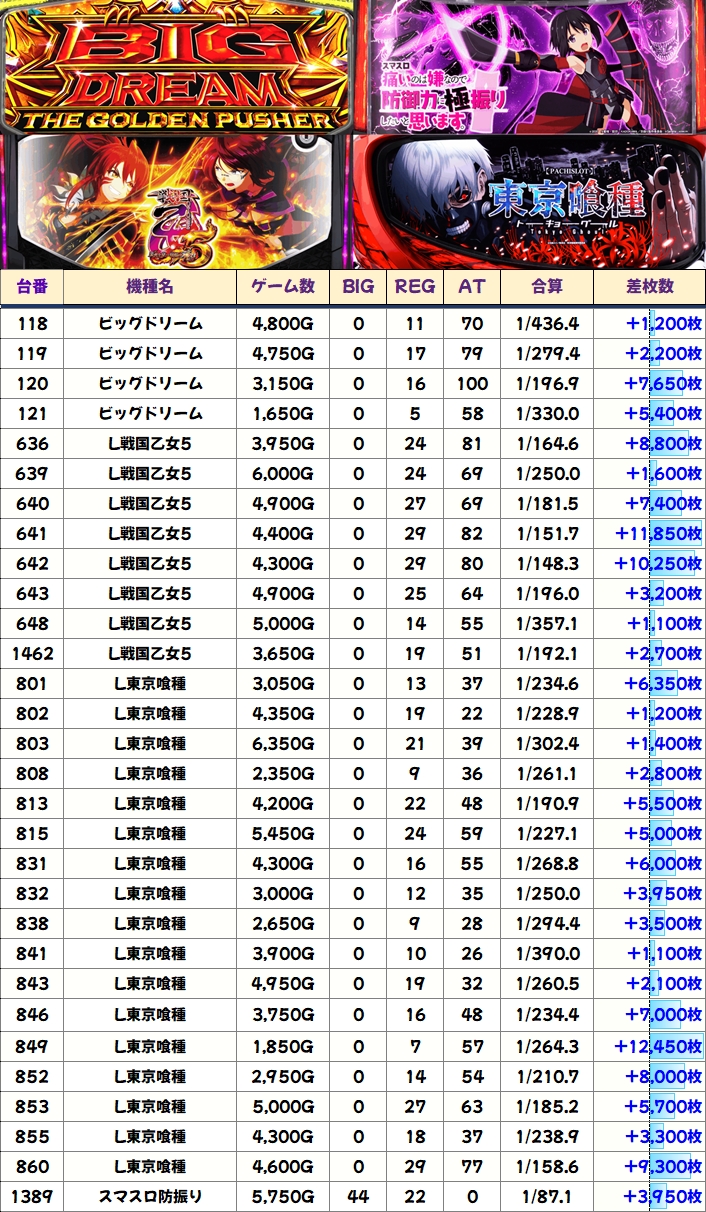Click the 差枚数 column header
706x1212 pixels.
[650, 287]
